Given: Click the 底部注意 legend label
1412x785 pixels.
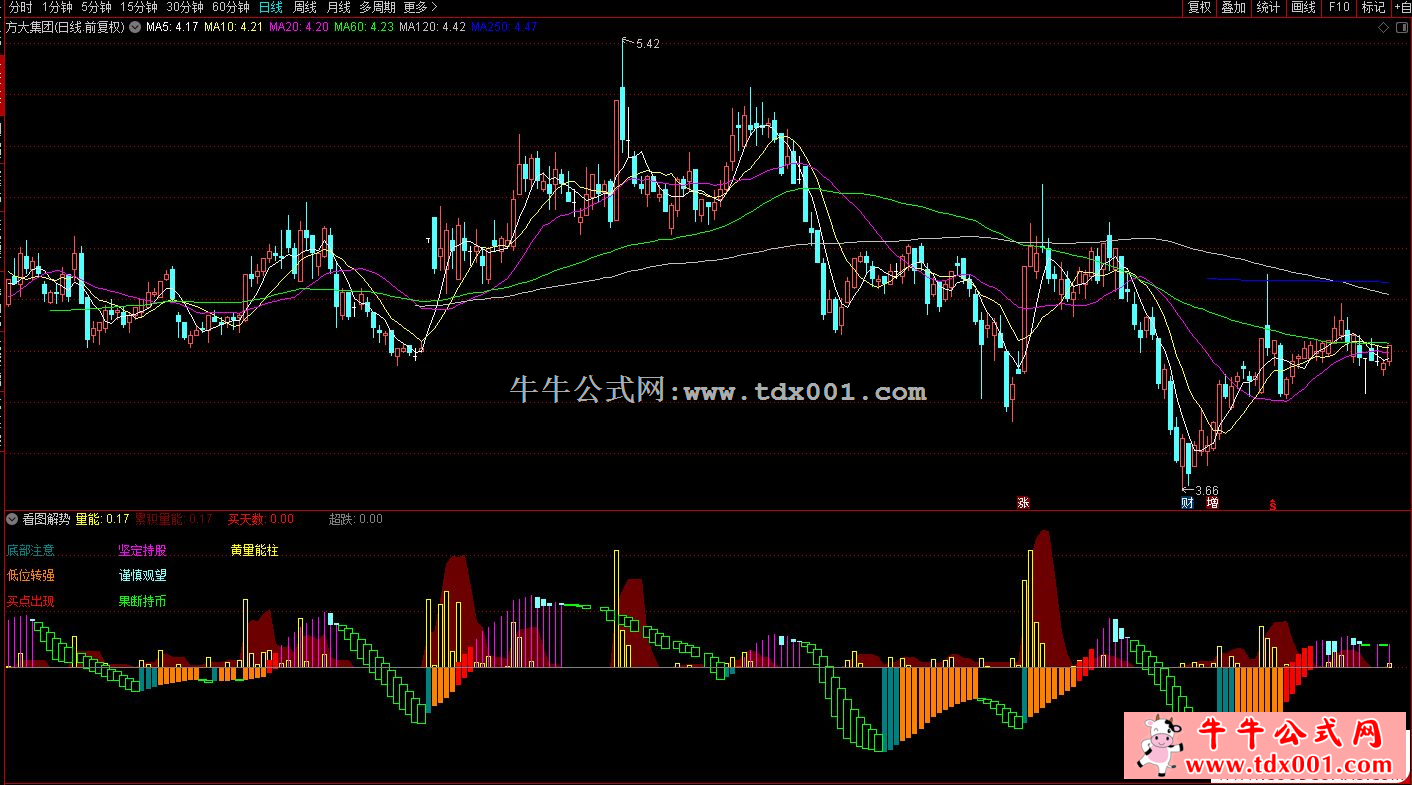Looking at the screenshot, I should (31, 550).
